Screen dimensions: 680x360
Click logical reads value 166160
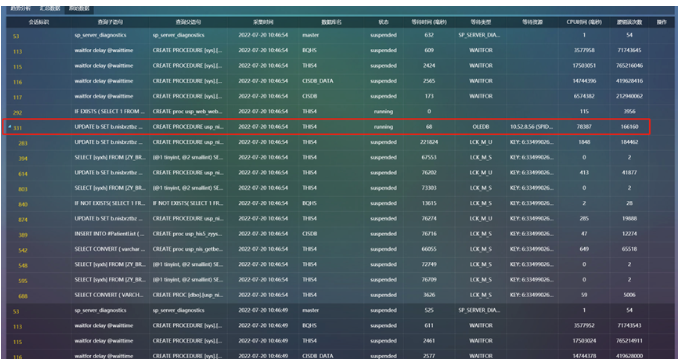pyautogui.click(x=629, y=127)
